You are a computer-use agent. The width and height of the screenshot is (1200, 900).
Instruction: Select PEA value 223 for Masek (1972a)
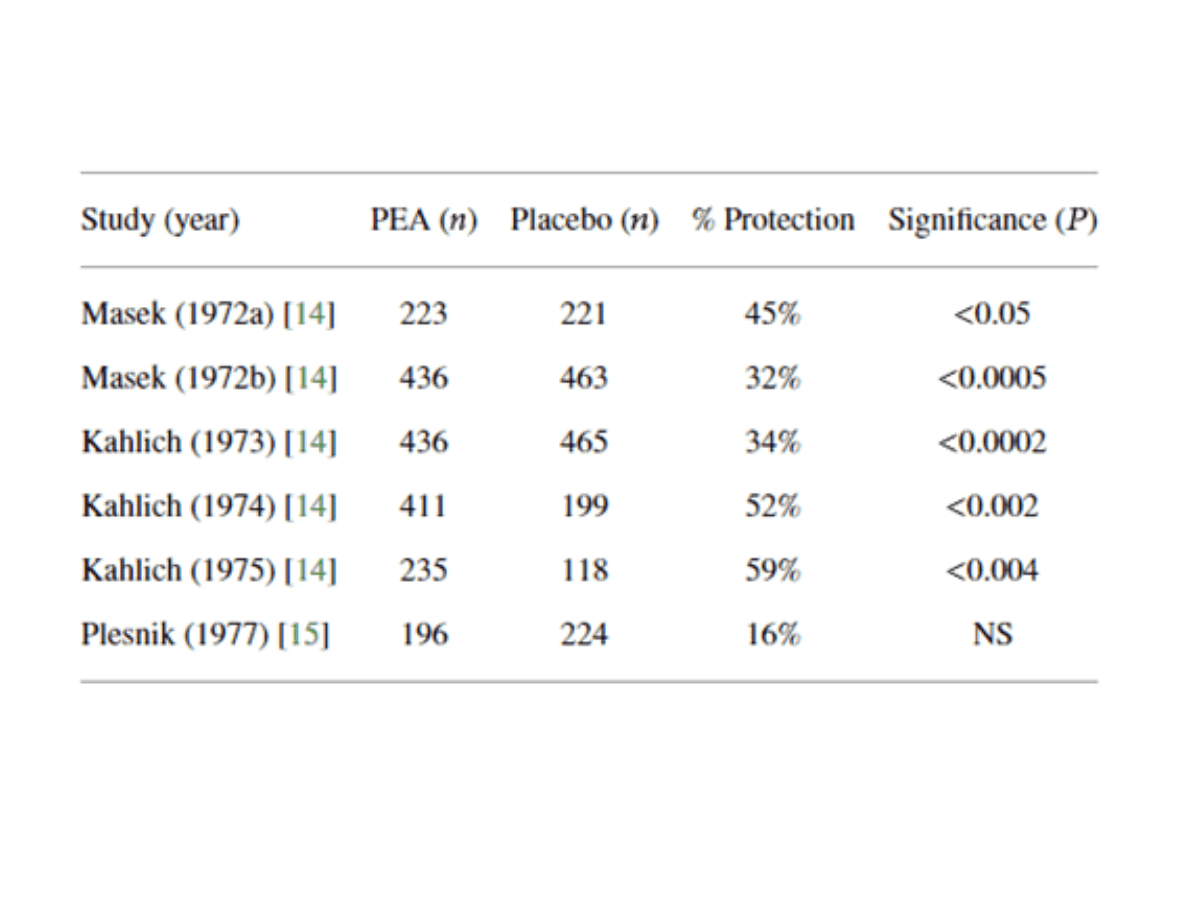point(423,315)
